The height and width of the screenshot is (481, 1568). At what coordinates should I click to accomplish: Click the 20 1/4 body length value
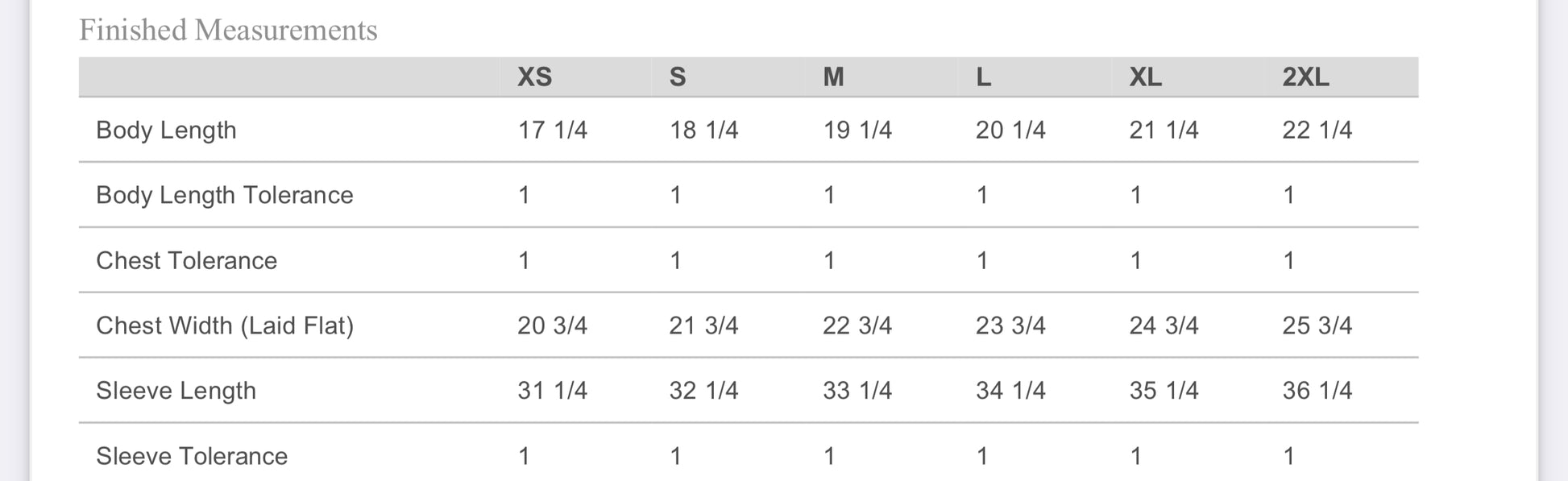coord(1010,131)
